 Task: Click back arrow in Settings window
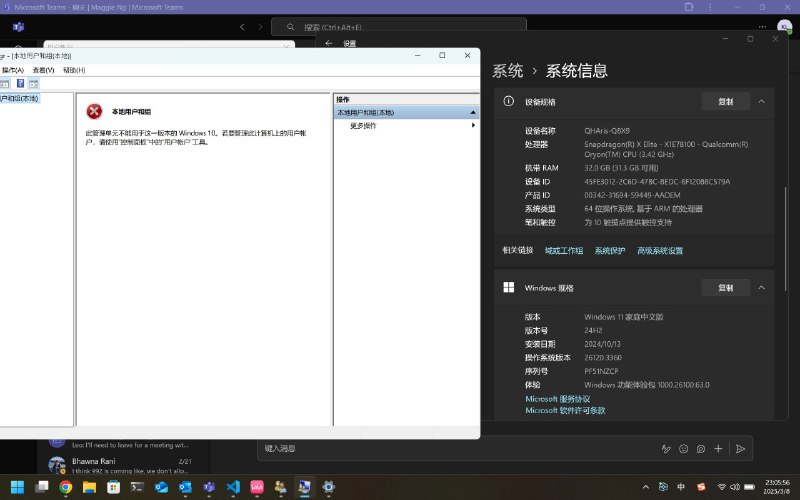tap(329, 43)
